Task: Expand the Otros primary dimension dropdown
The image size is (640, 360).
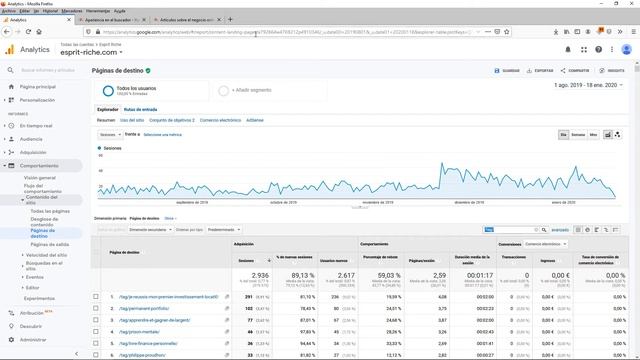Action: (170, 218)
